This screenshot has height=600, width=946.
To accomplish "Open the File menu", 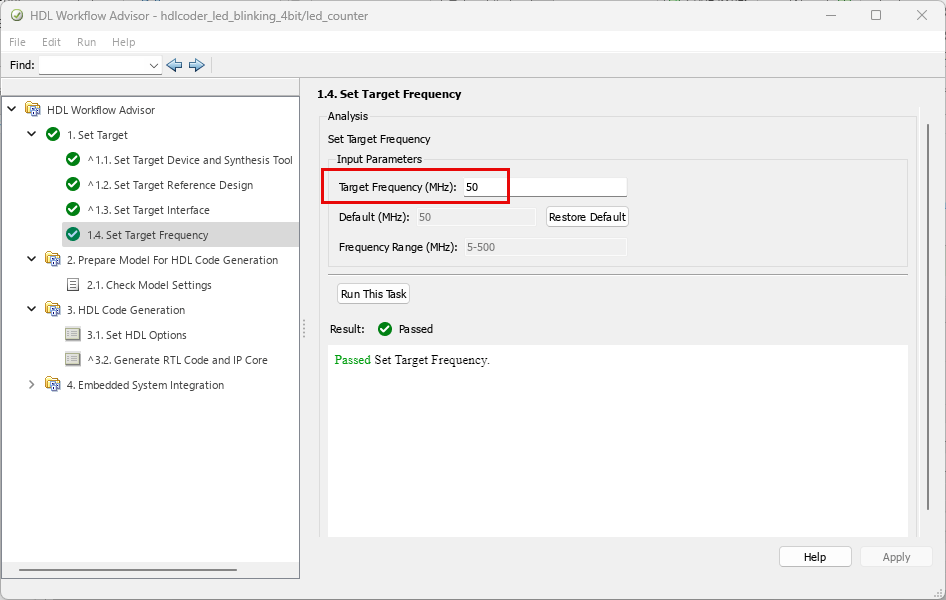I will tap(17, 42).
